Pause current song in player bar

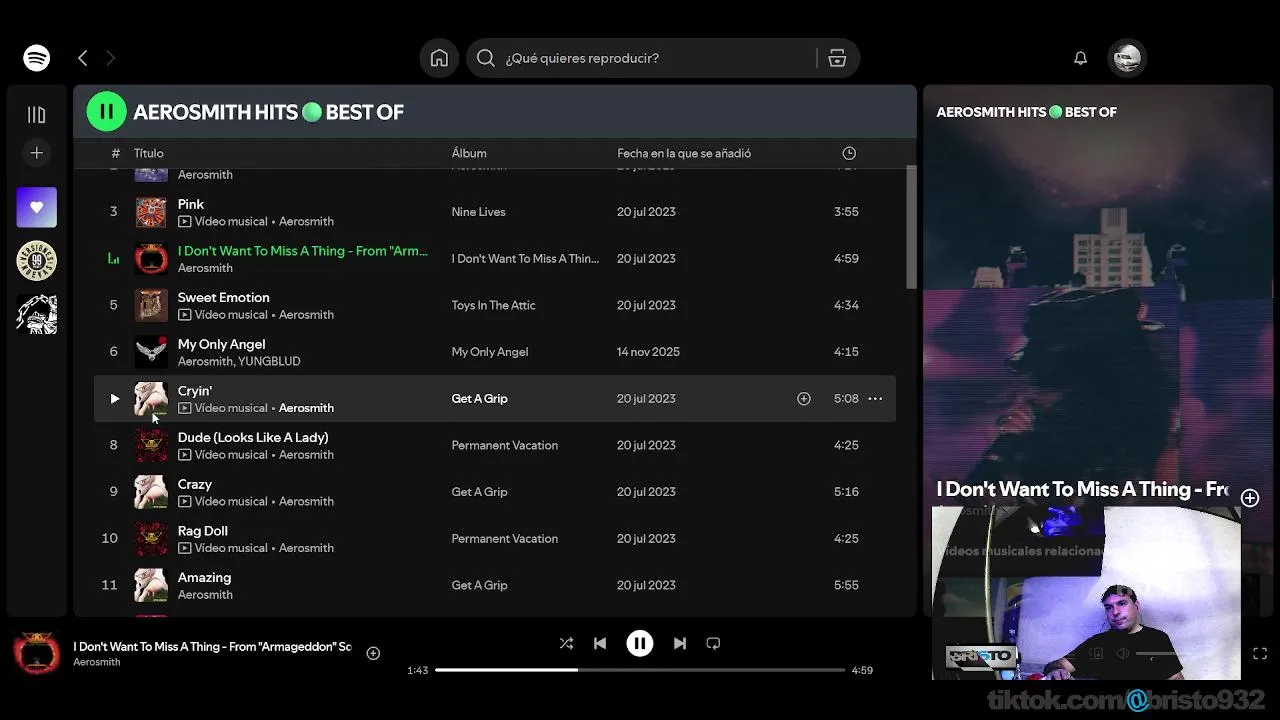pos(640,643)
